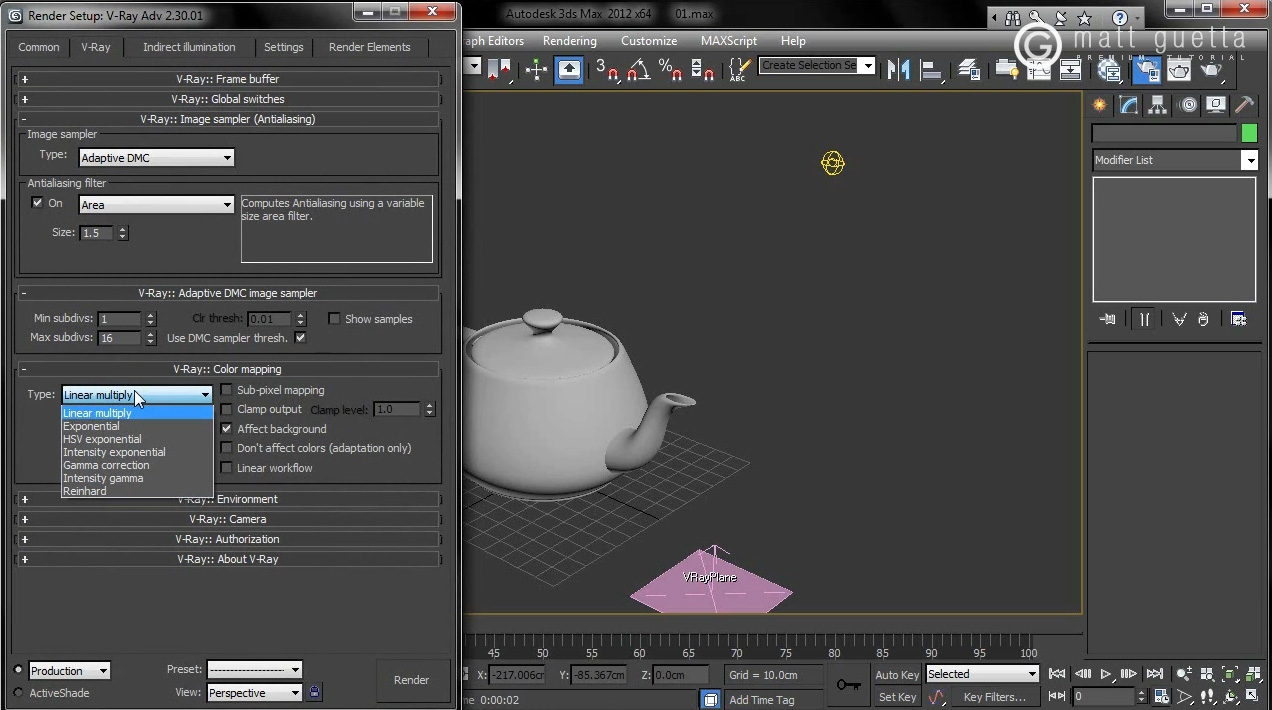
Task: Toggle Angle Snap in the toolbar
Action: [639, 69]
